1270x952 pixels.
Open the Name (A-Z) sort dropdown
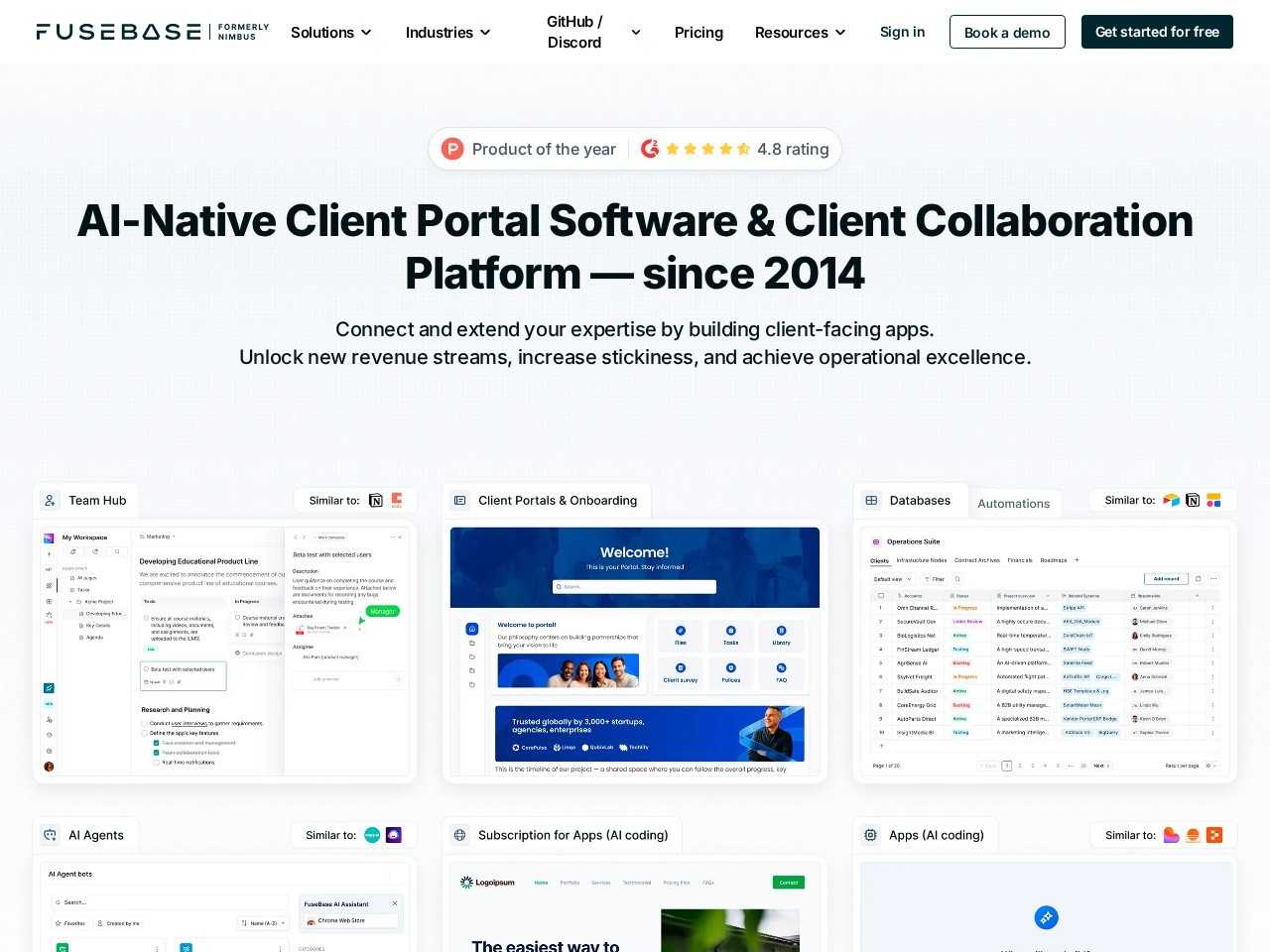click(x=263, y=923)
